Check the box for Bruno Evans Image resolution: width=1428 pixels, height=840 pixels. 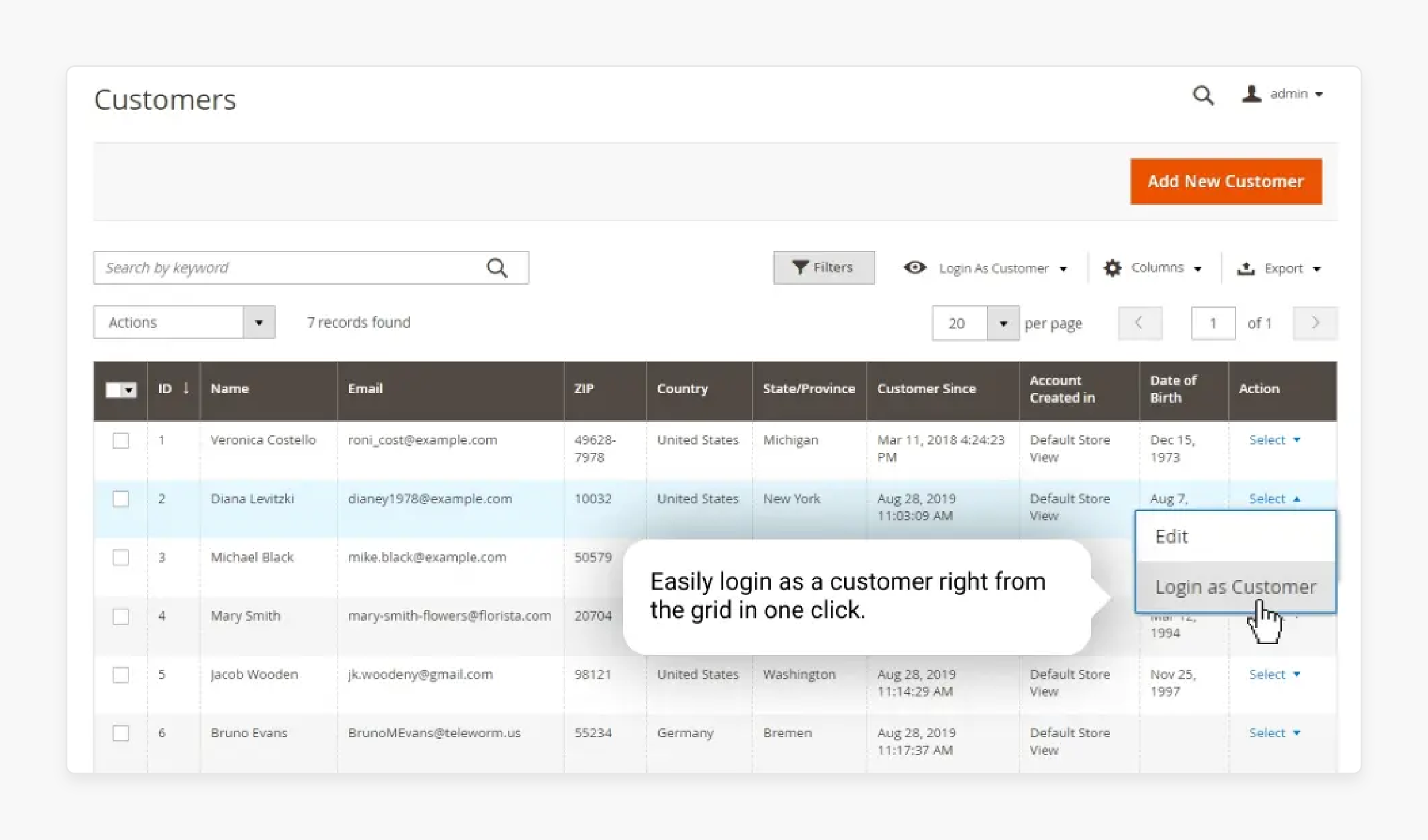pos(121,733)
